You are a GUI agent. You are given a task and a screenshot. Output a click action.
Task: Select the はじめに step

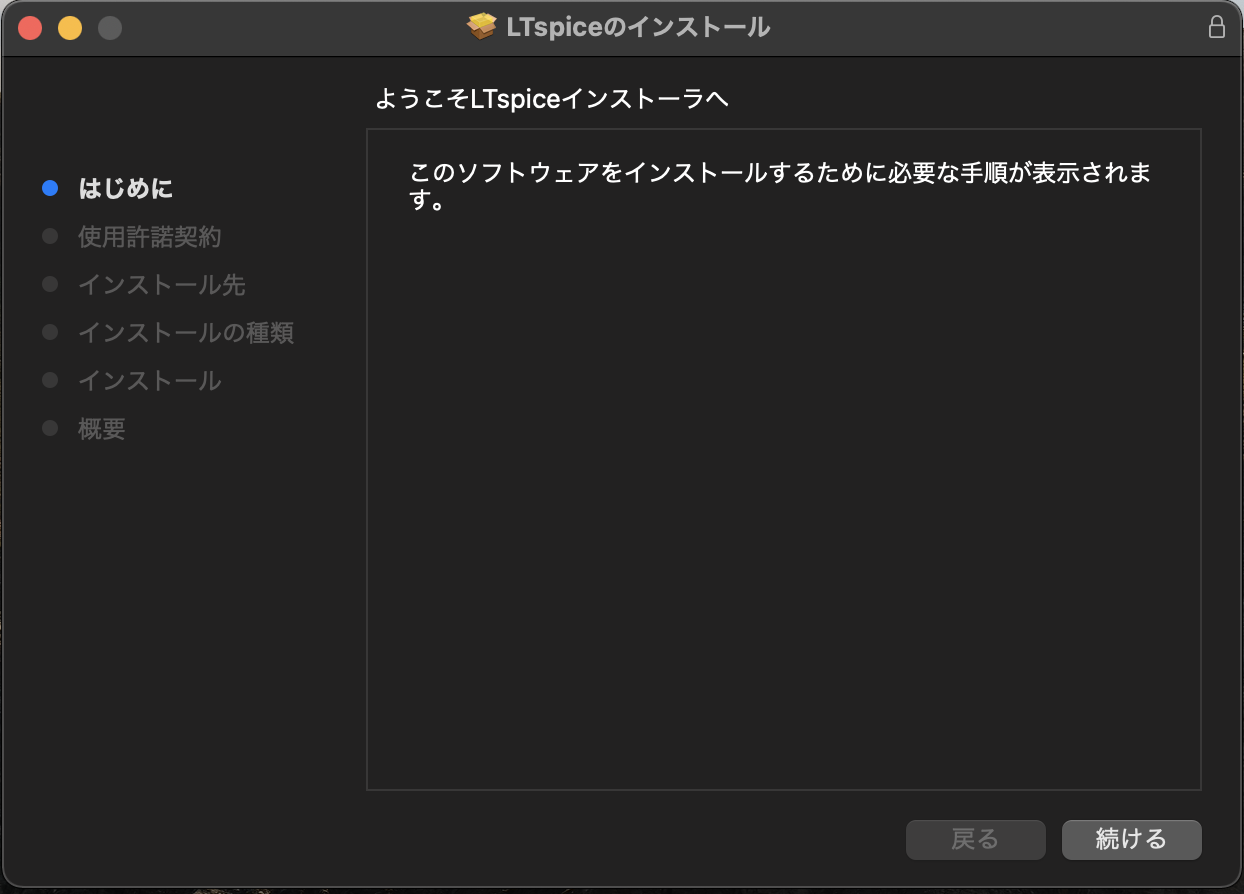126,188
